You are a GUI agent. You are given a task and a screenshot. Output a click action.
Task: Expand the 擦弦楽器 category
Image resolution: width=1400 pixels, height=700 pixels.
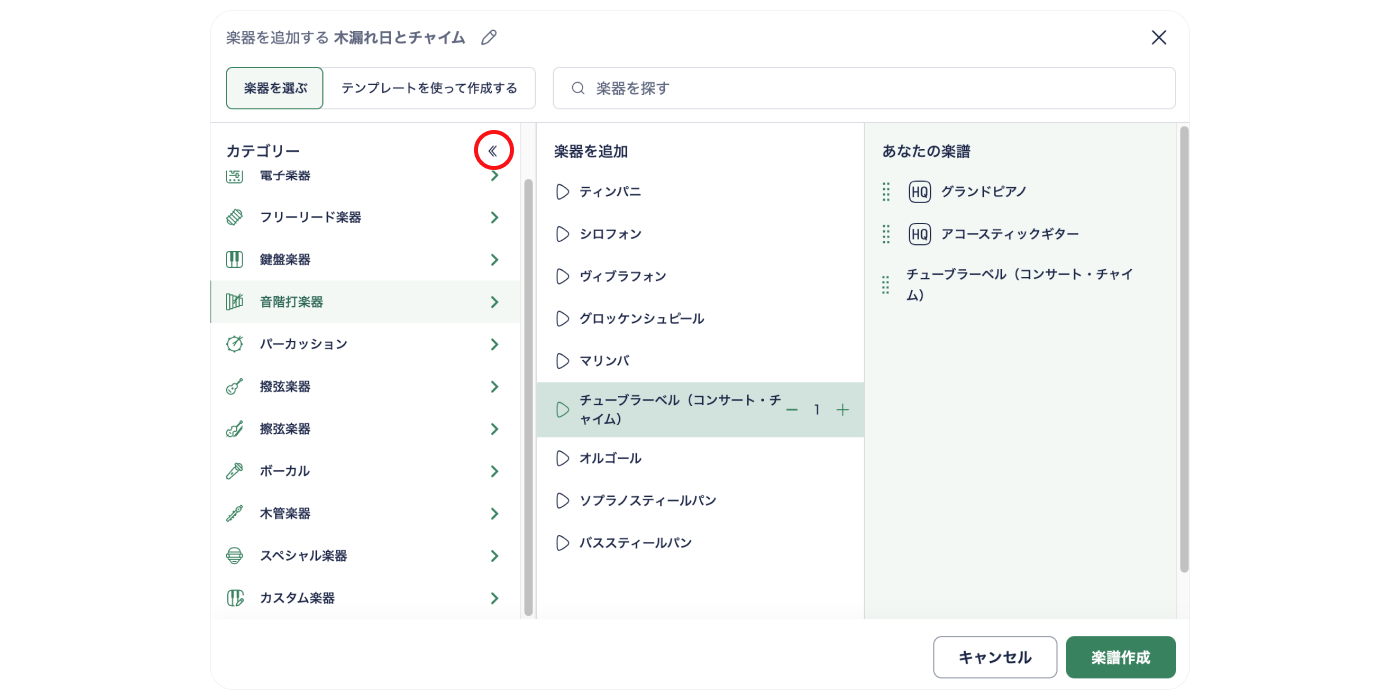pyautogui.click(x=494, y=428)
